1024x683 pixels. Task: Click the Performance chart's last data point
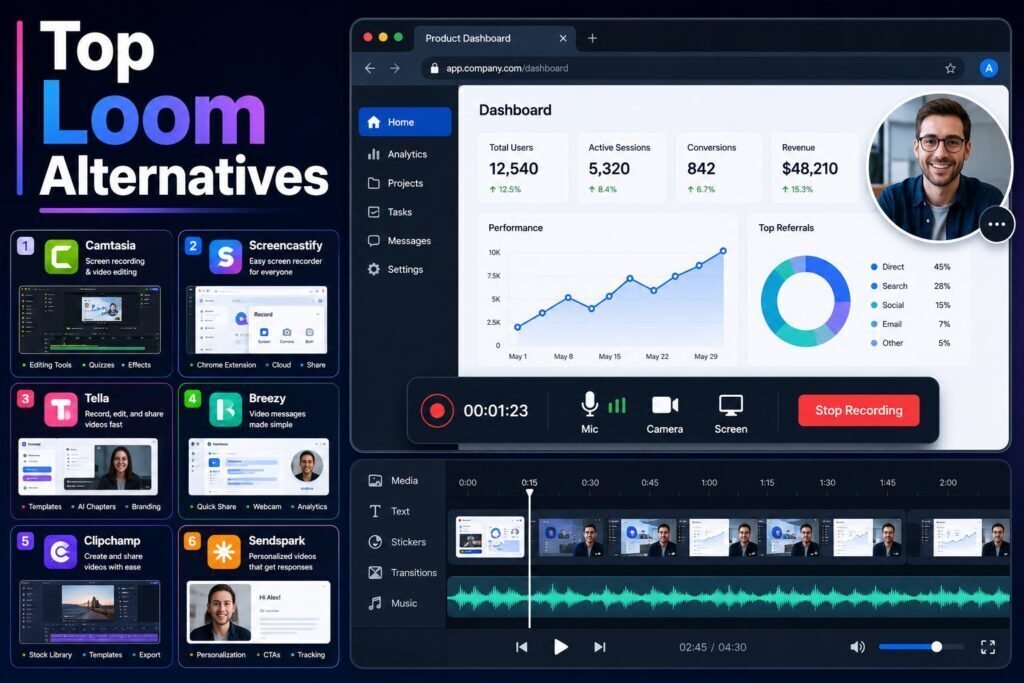(x=723, y=251)
